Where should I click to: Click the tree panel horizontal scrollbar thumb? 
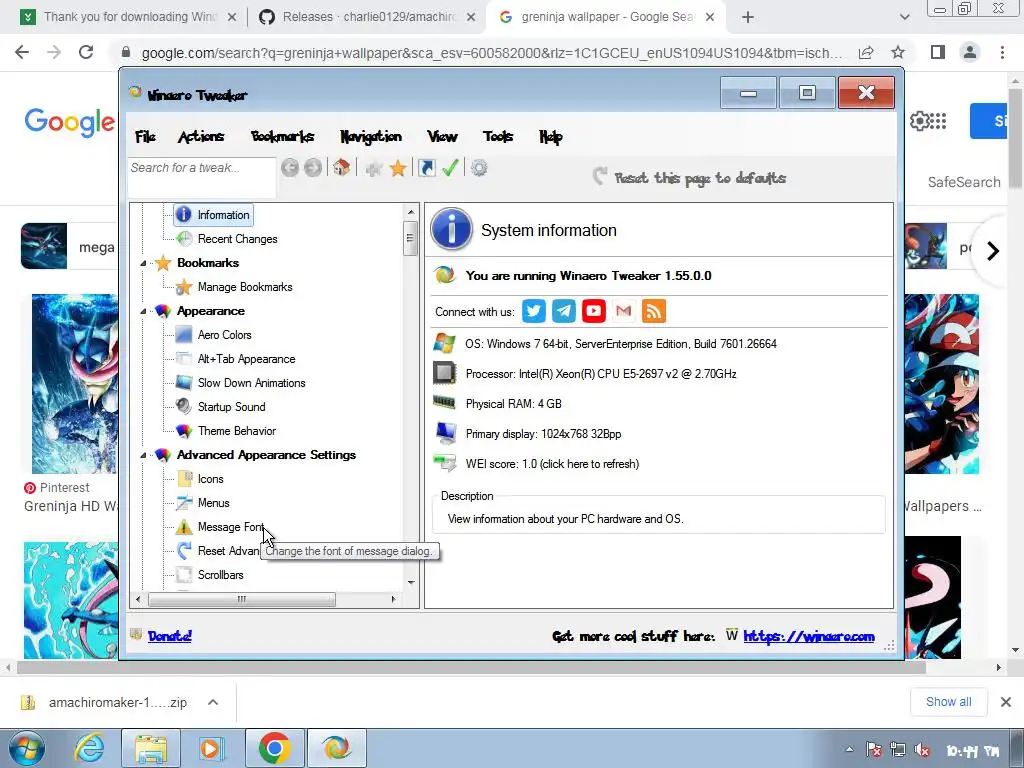[x=242, y=599]
